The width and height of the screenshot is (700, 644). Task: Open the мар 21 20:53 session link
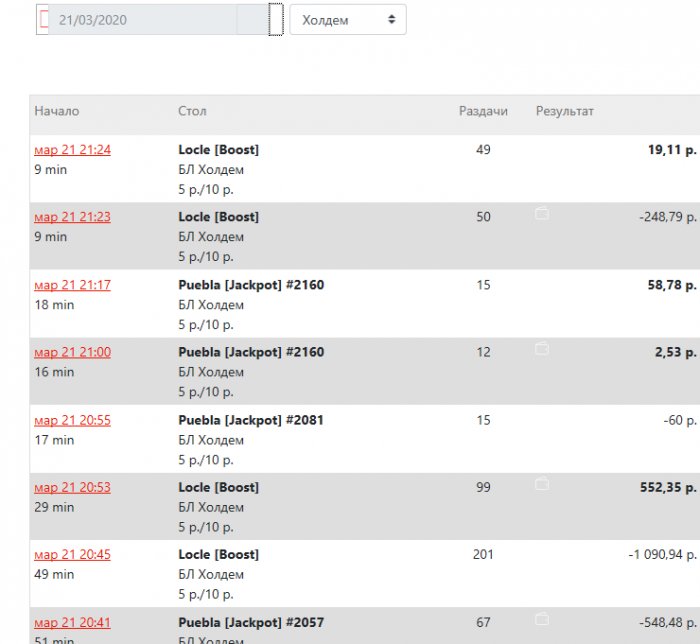coord(72,487)
